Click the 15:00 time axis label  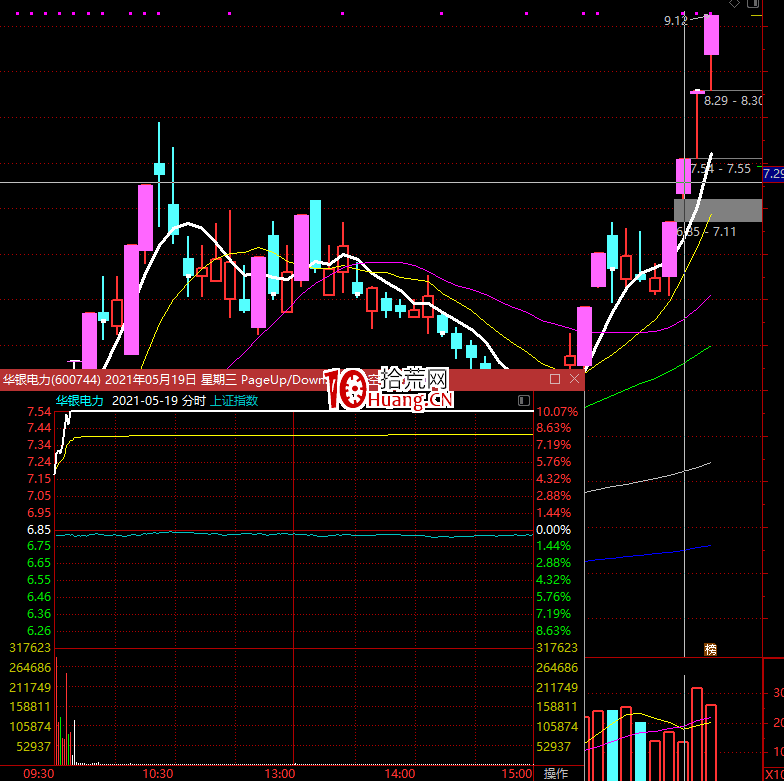tap(517, 774)
